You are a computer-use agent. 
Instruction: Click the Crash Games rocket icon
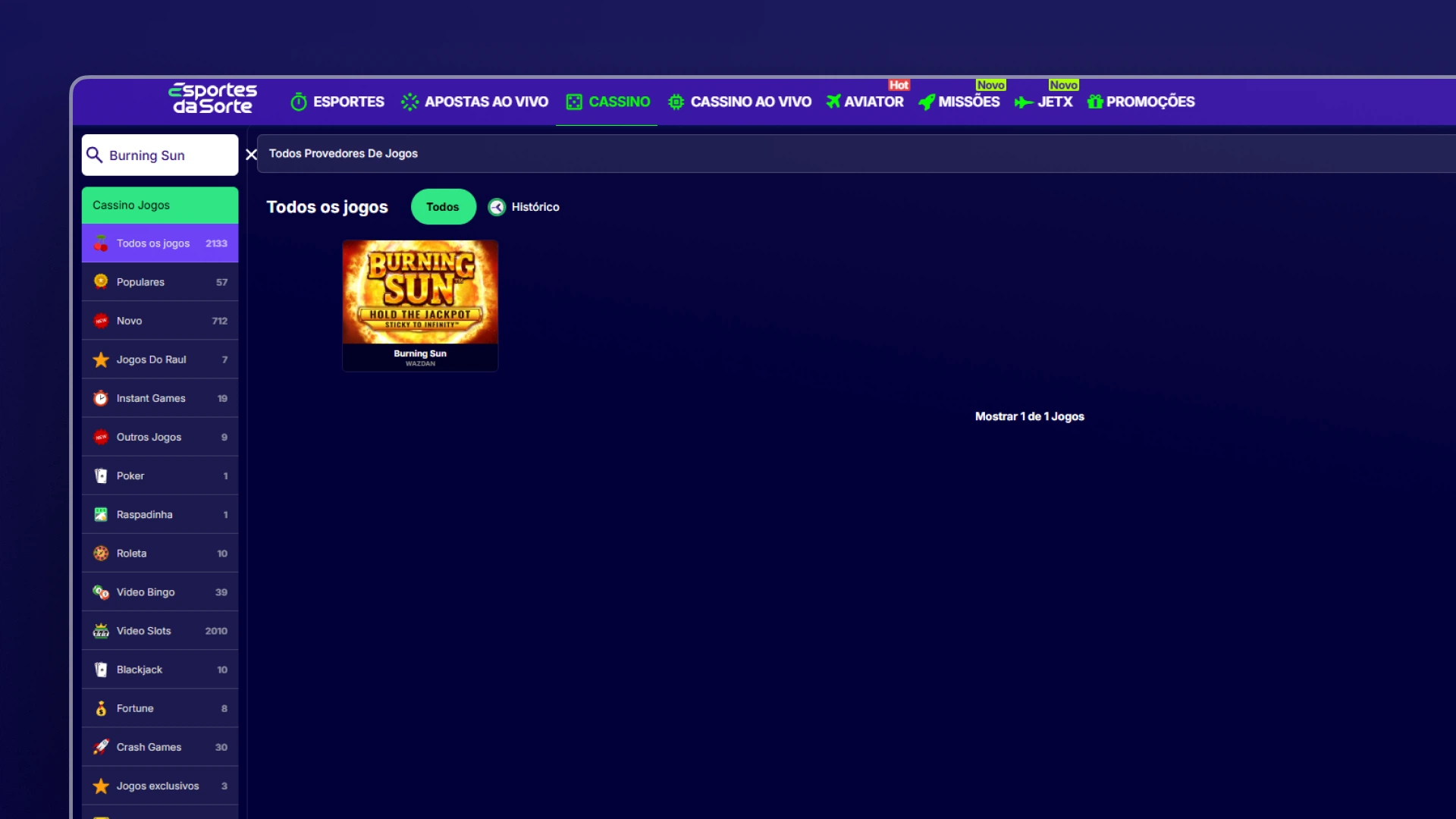(x=101, y=747)
